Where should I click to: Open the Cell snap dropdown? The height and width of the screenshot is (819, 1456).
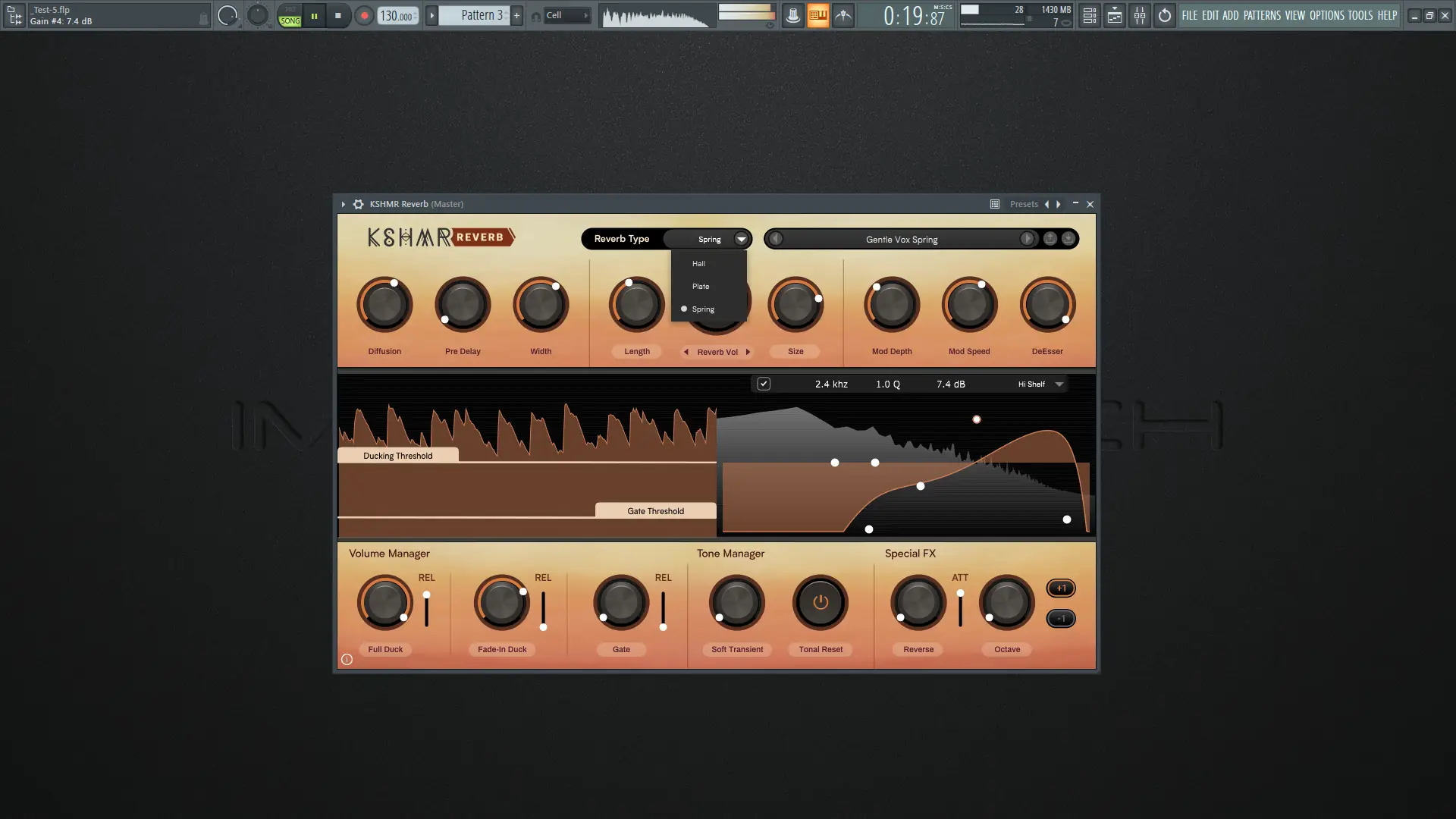tap(566, 15)
